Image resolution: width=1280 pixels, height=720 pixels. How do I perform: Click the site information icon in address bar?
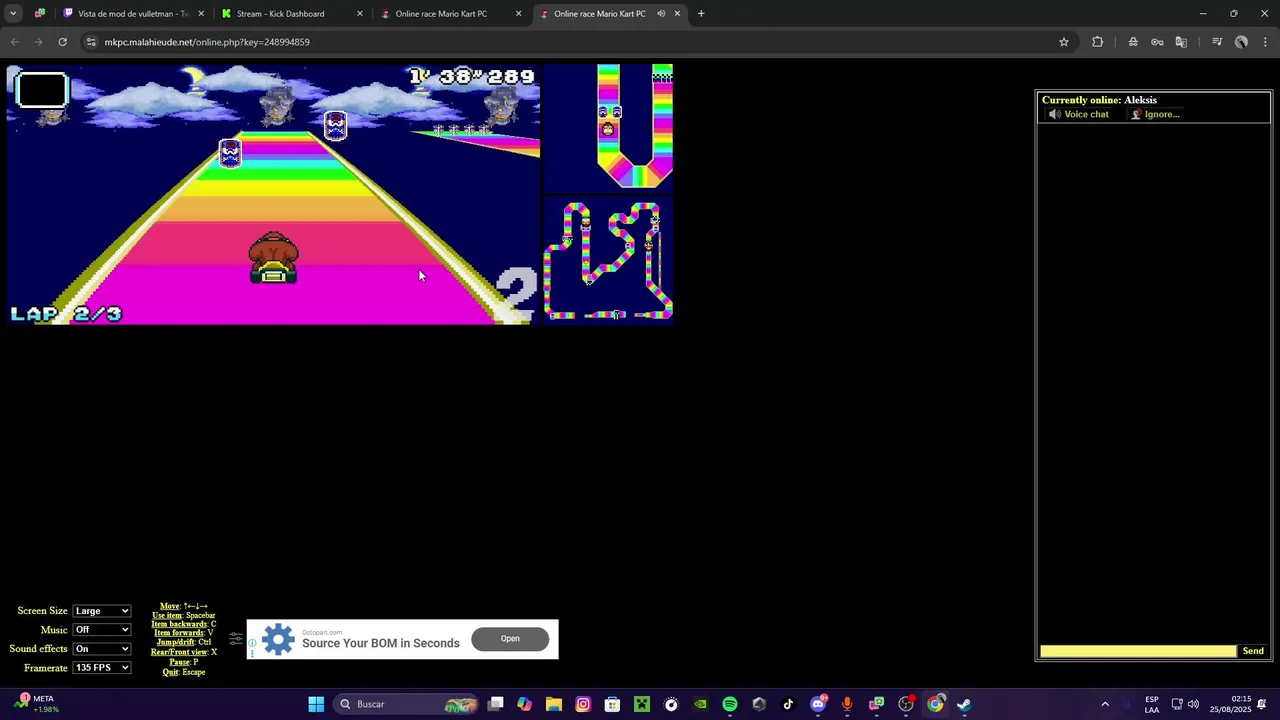pos(91,42)
